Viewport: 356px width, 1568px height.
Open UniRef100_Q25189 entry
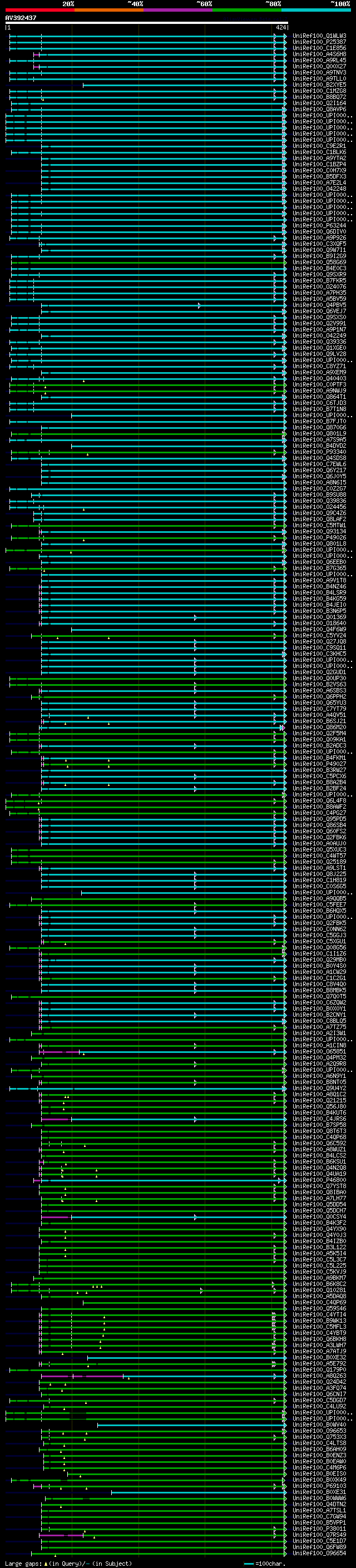point(319,862)
